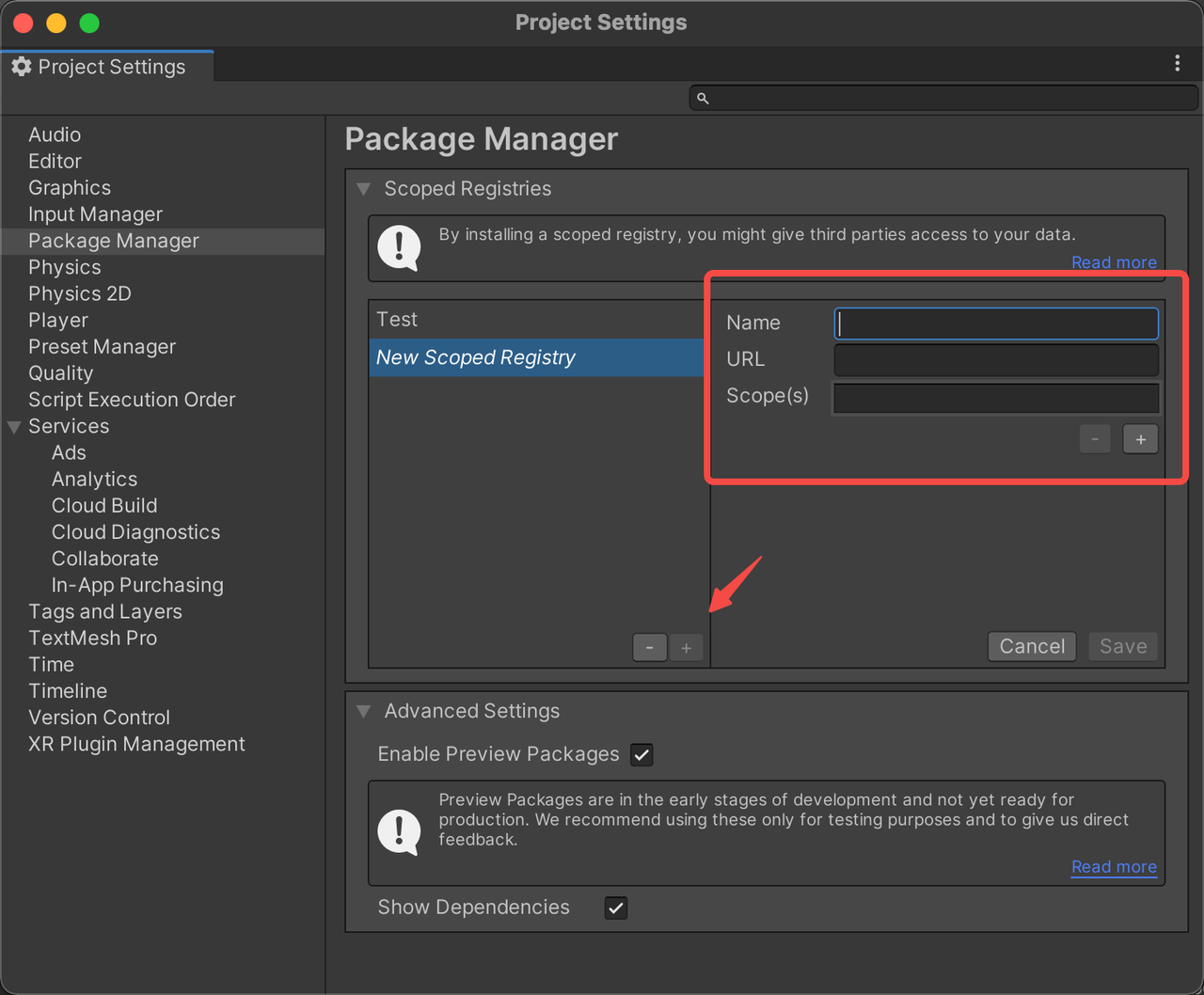The height and width of the screenshot is (995, 1204).
Task: Open Timeline settings
Action: tap(68, 690)
